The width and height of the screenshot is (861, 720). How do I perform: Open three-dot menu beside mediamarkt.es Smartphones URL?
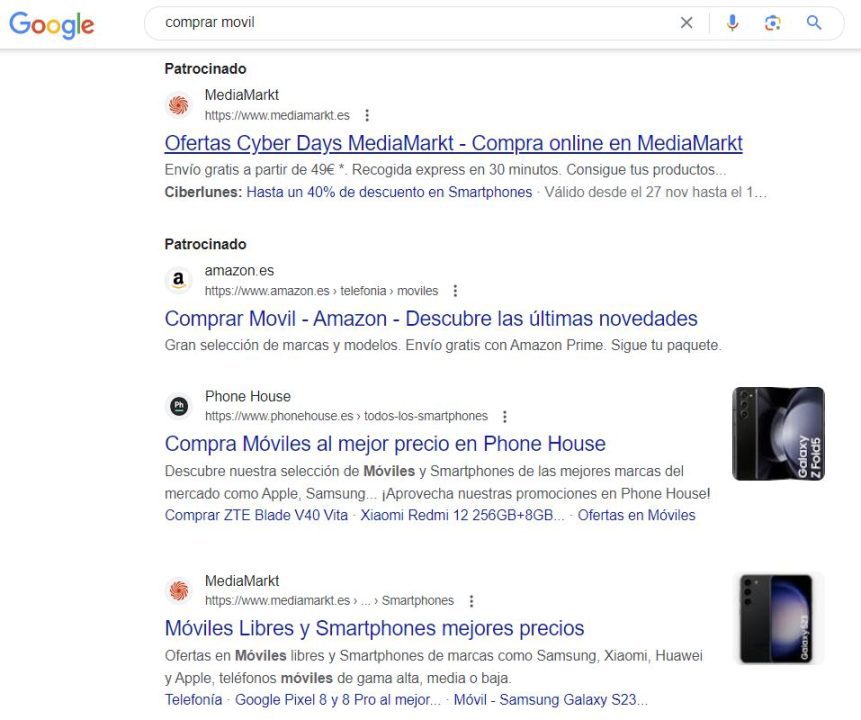(471, 601)
